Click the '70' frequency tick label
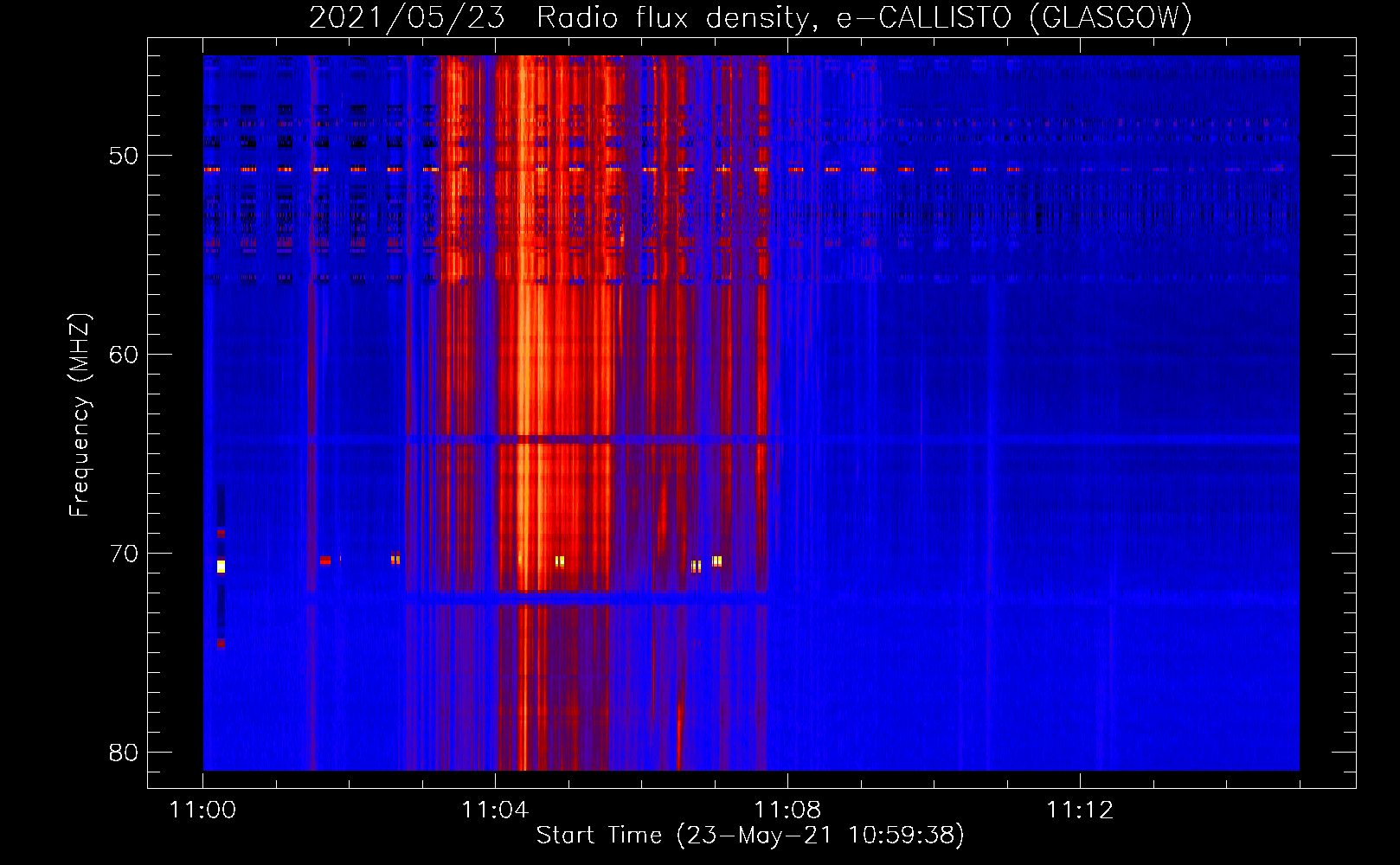The width and height of the screenshot is (1400, 865). 124,554
